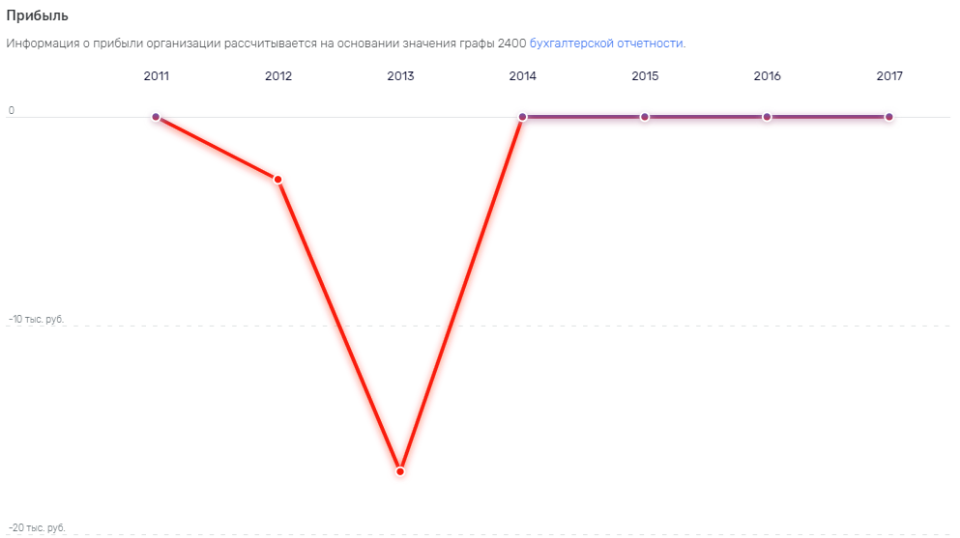Select the 2014 data point marker

click(x=522, y=117)
